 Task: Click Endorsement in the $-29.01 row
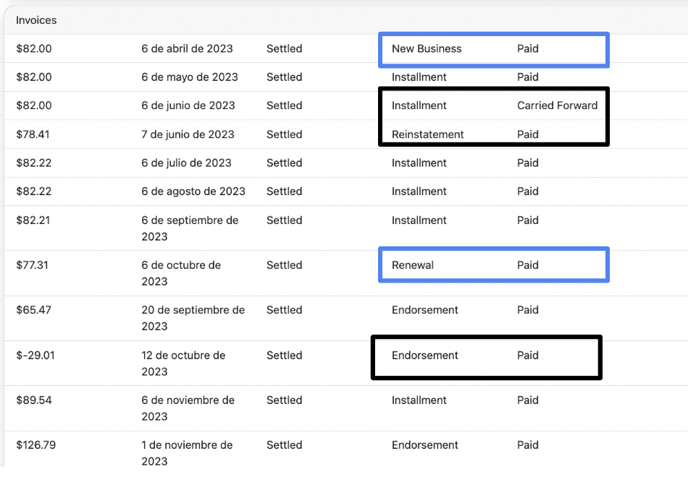click(x=425, y=355)
